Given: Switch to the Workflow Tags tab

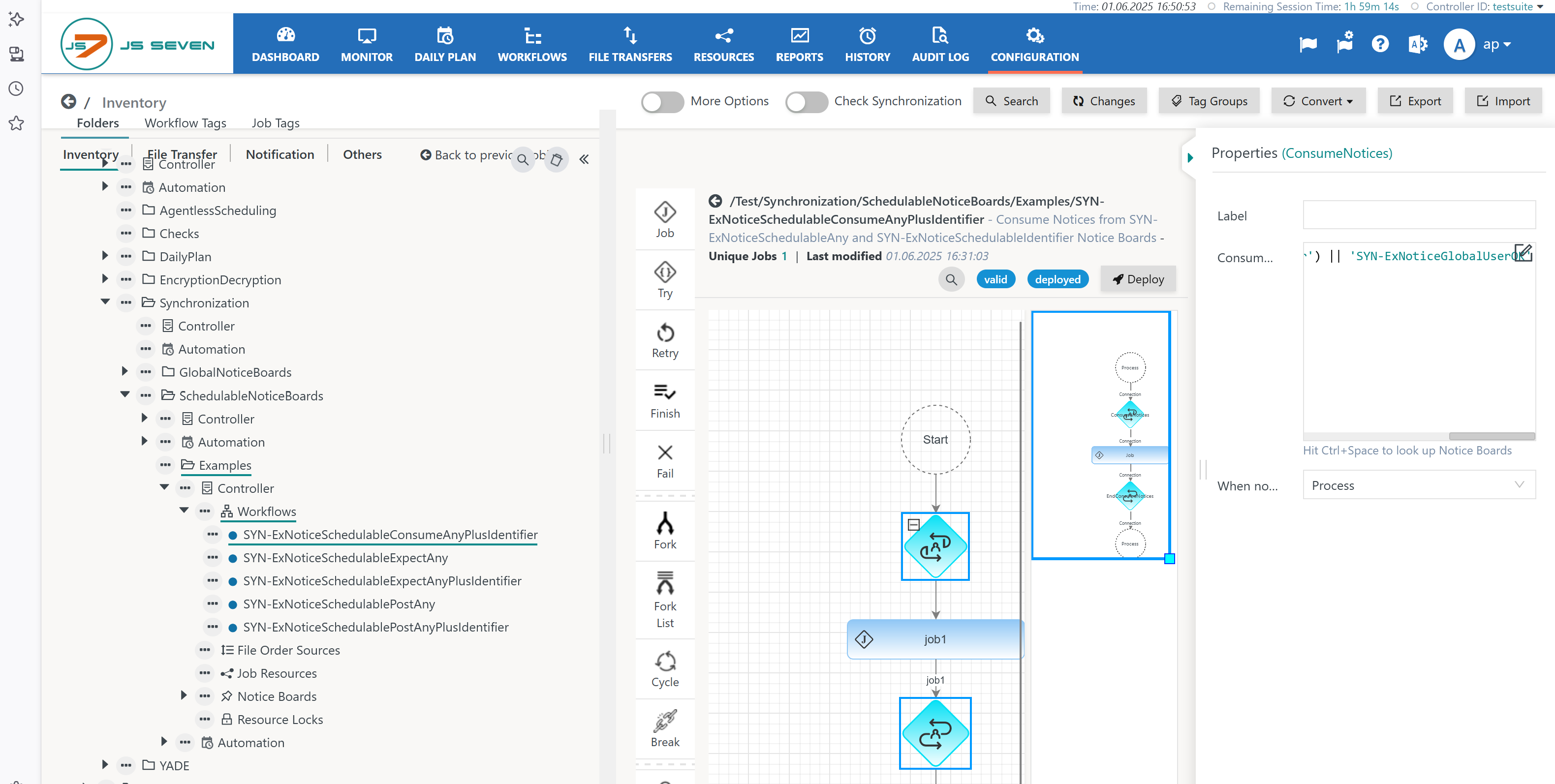Looking at the screenshot, I should coord(186,123).
